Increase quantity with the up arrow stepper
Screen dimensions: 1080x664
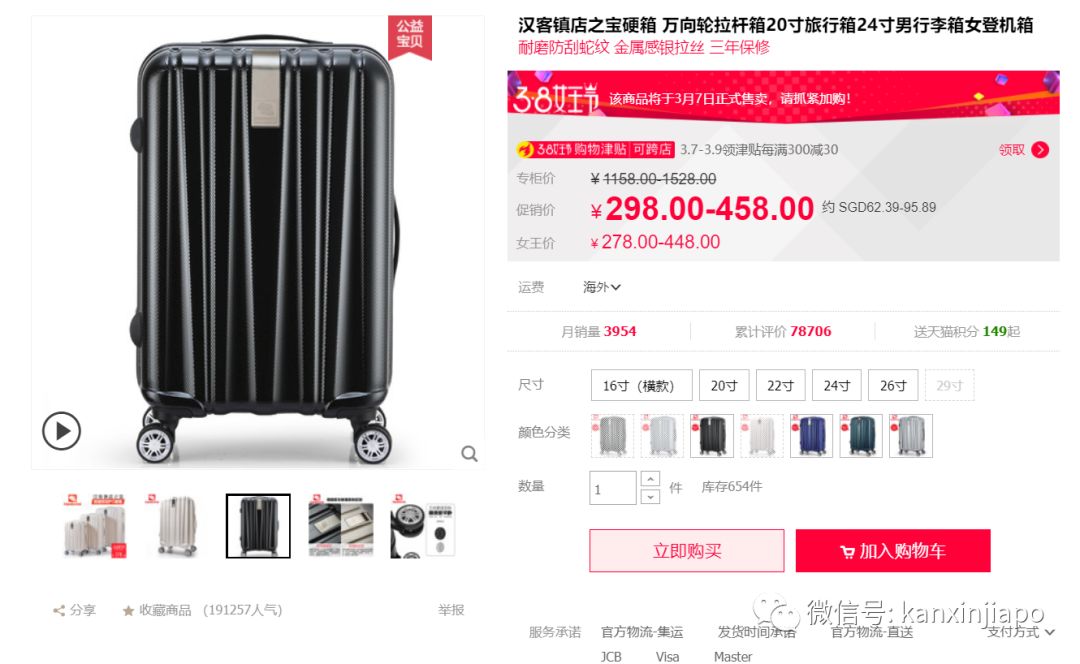tap(650, 479)
